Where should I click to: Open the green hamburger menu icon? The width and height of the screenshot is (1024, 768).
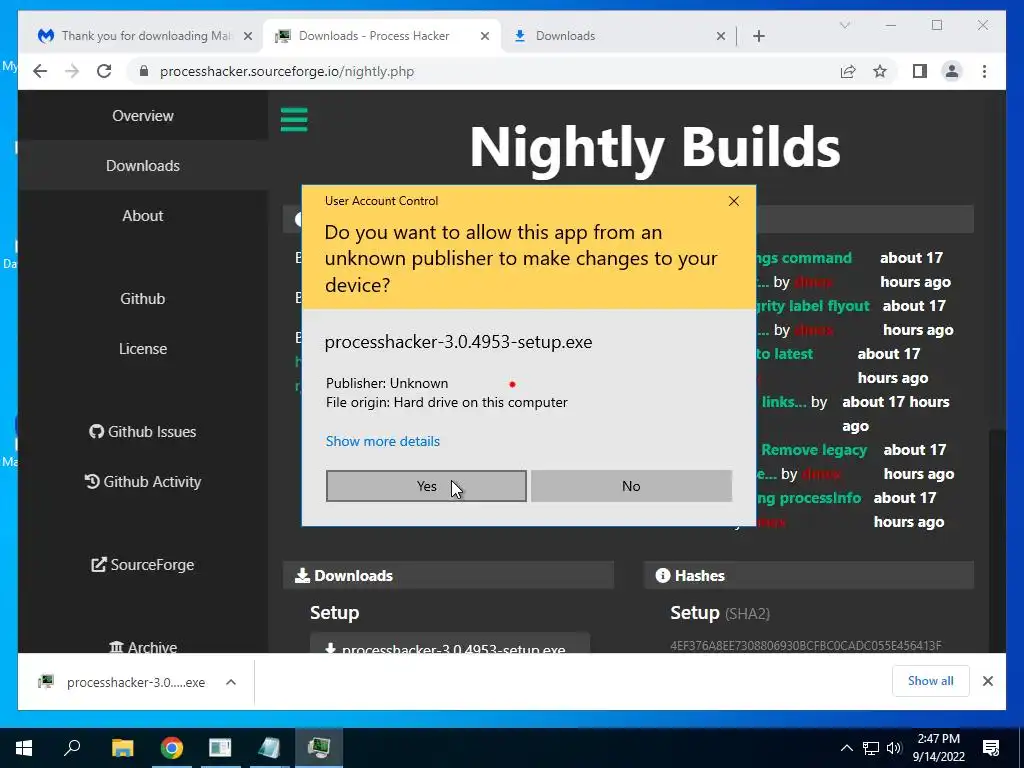(294, 120)
